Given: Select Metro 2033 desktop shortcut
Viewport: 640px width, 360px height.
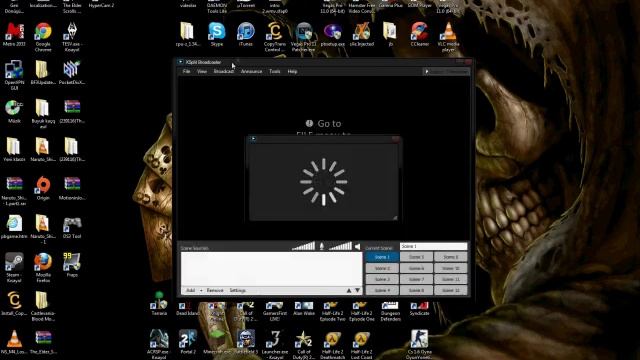Looking at the screenshot, I should 14,34.
